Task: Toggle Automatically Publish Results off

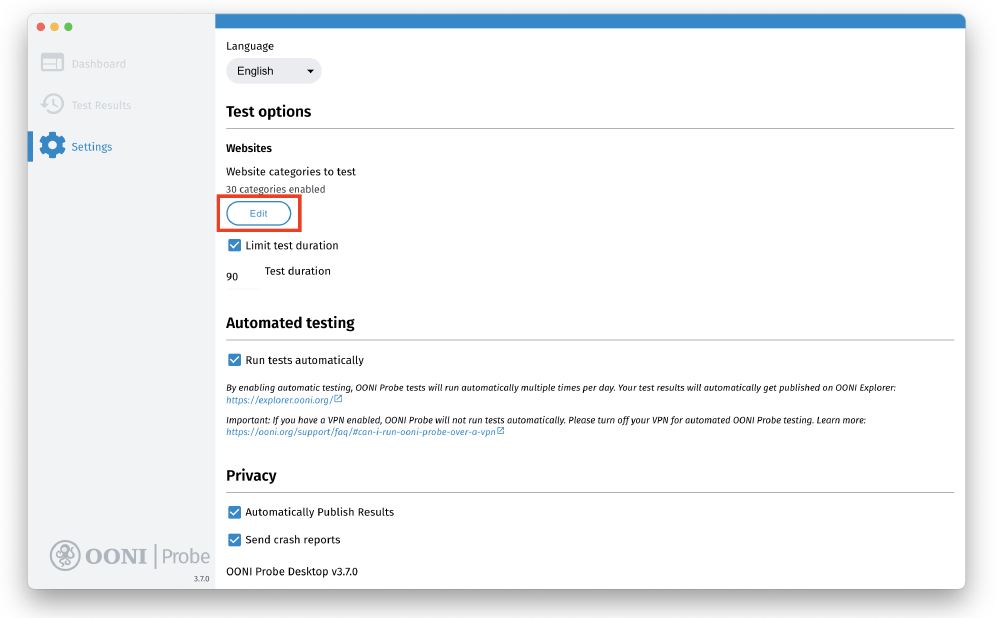Action: [x=233, y=511]
